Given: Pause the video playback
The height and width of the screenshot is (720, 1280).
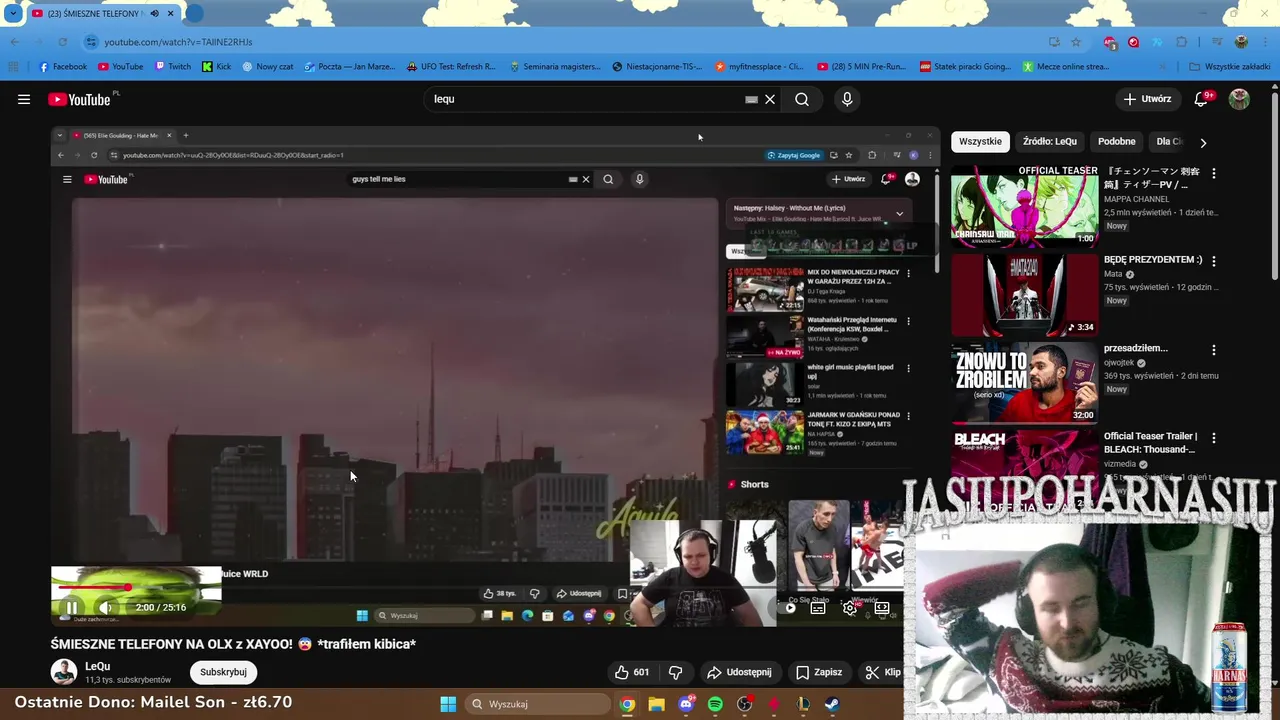Looking at the screenshot, I should click(x=72, y=607).
